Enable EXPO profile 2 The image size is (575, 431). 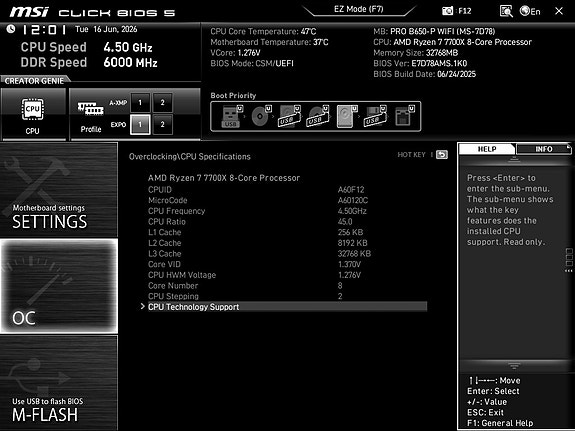162,124
